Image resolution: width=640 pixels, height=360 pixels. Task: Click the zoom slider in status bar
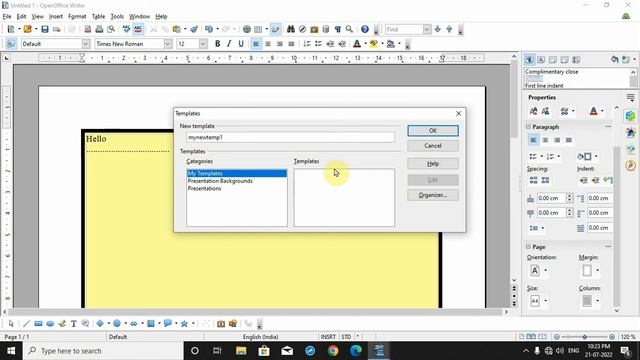click(x=585, y=337)
